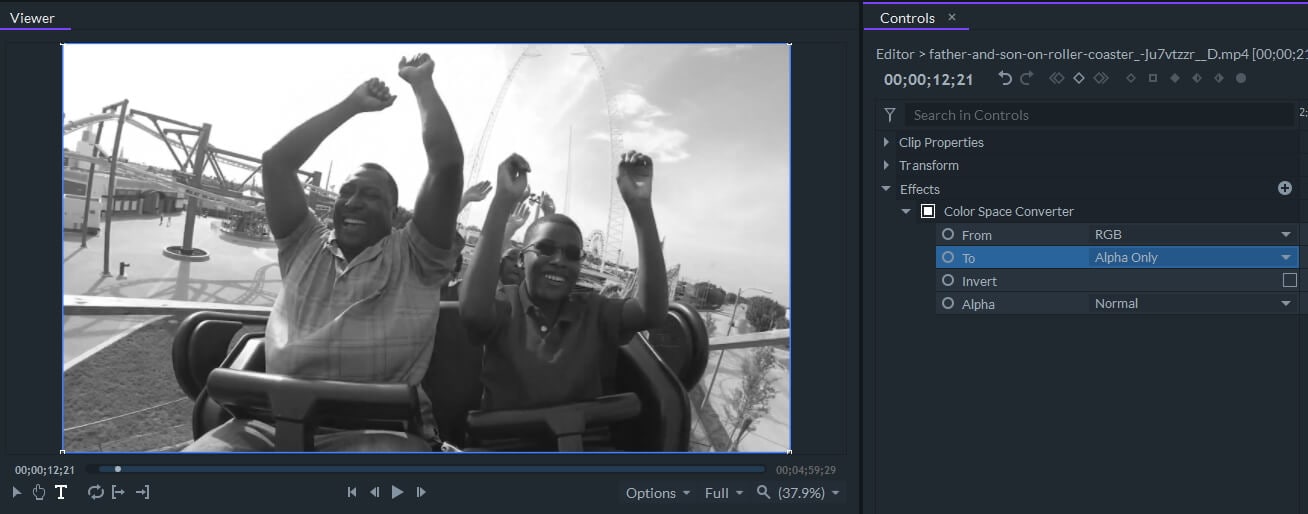Click the Set In point icon

[x=119, y=492]
